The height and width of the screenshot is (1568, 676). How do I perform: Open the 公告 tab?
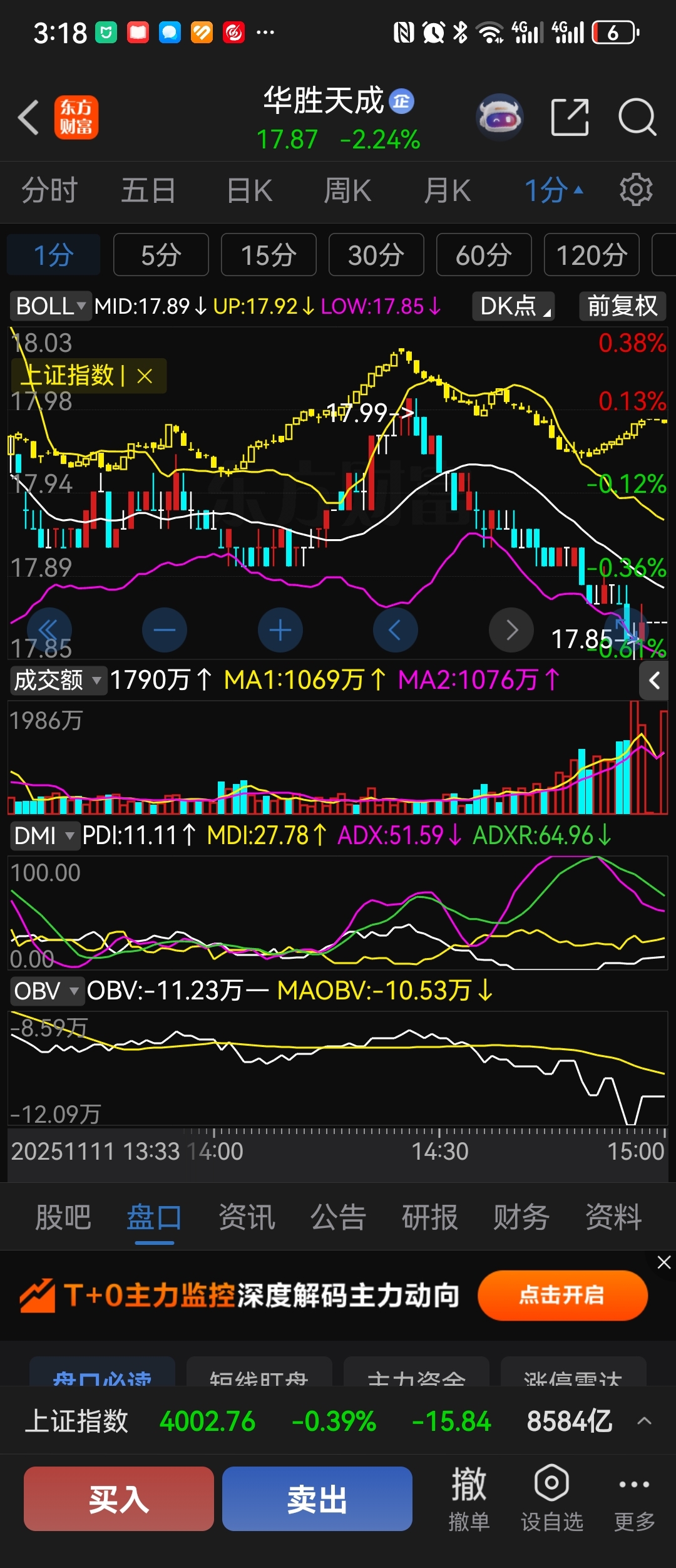[x=338, y=1217]
